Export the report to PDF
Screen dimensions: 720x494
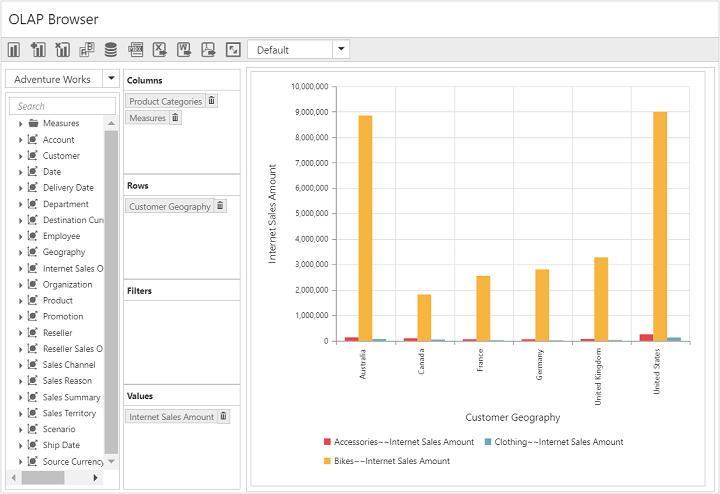point(208,50)
